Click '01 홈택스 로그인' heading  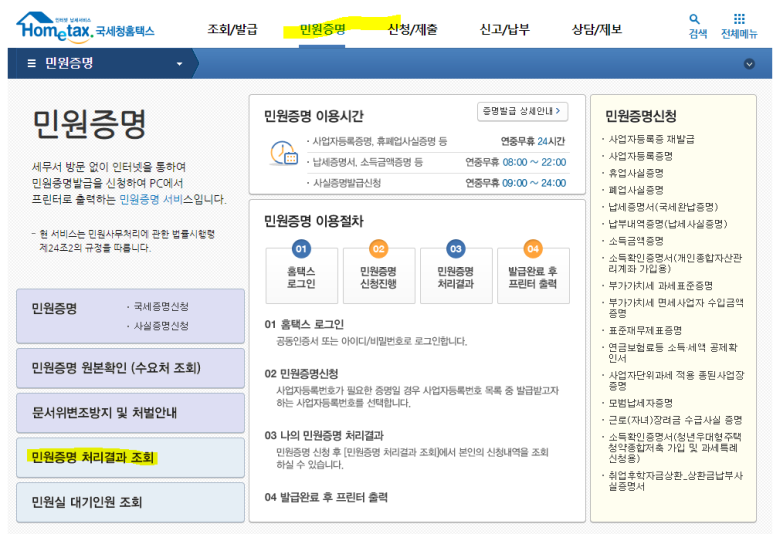(x=304, y=324)
